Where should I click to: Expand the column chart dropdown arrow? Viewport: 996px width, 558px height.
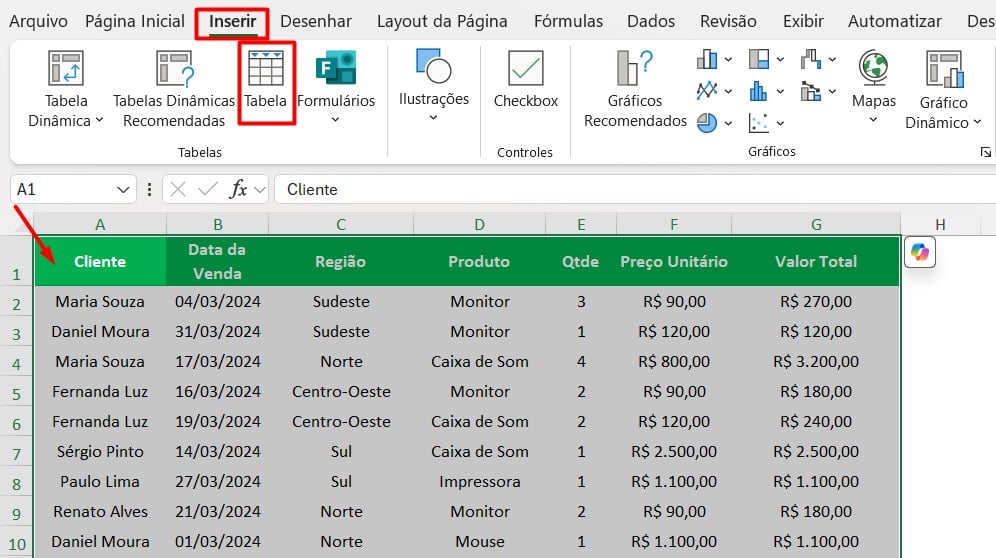click(728, 60)
